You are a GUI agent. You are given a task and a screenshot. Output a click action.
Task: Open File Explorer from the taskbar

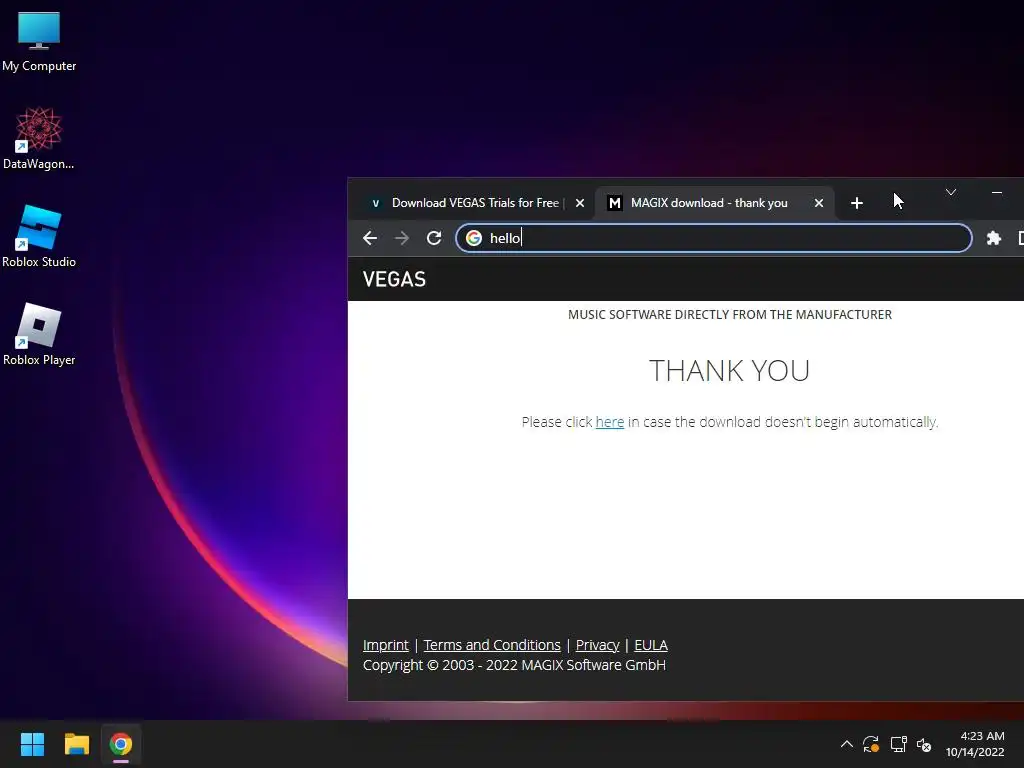(x=76, y=744)
